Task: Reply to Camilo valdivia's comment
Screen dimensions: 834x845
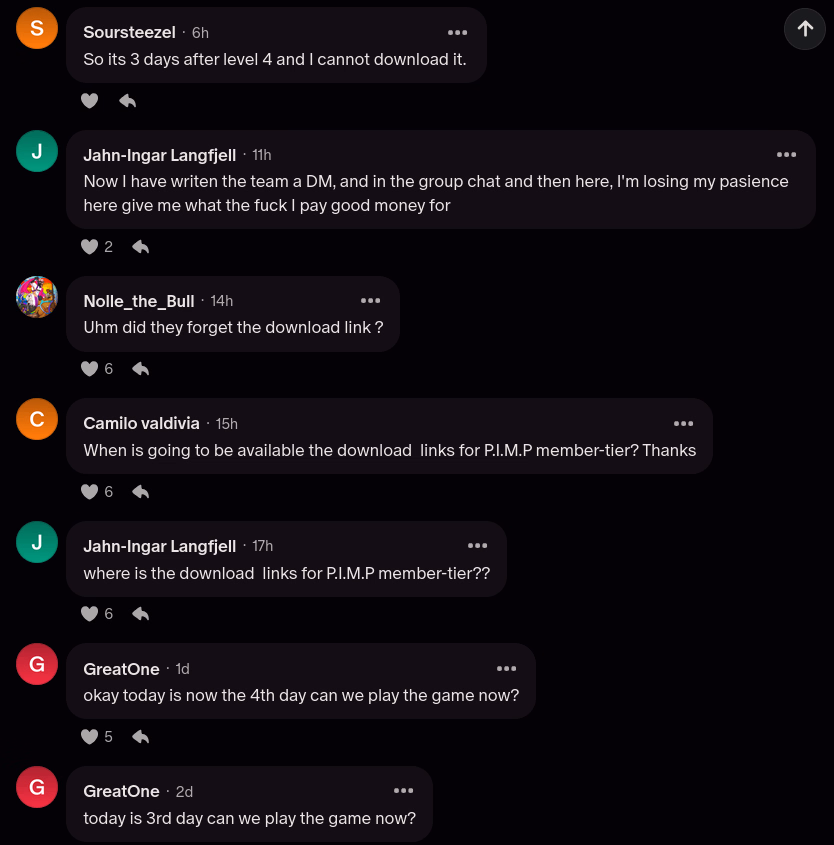Action: click(x=141, y=491)
